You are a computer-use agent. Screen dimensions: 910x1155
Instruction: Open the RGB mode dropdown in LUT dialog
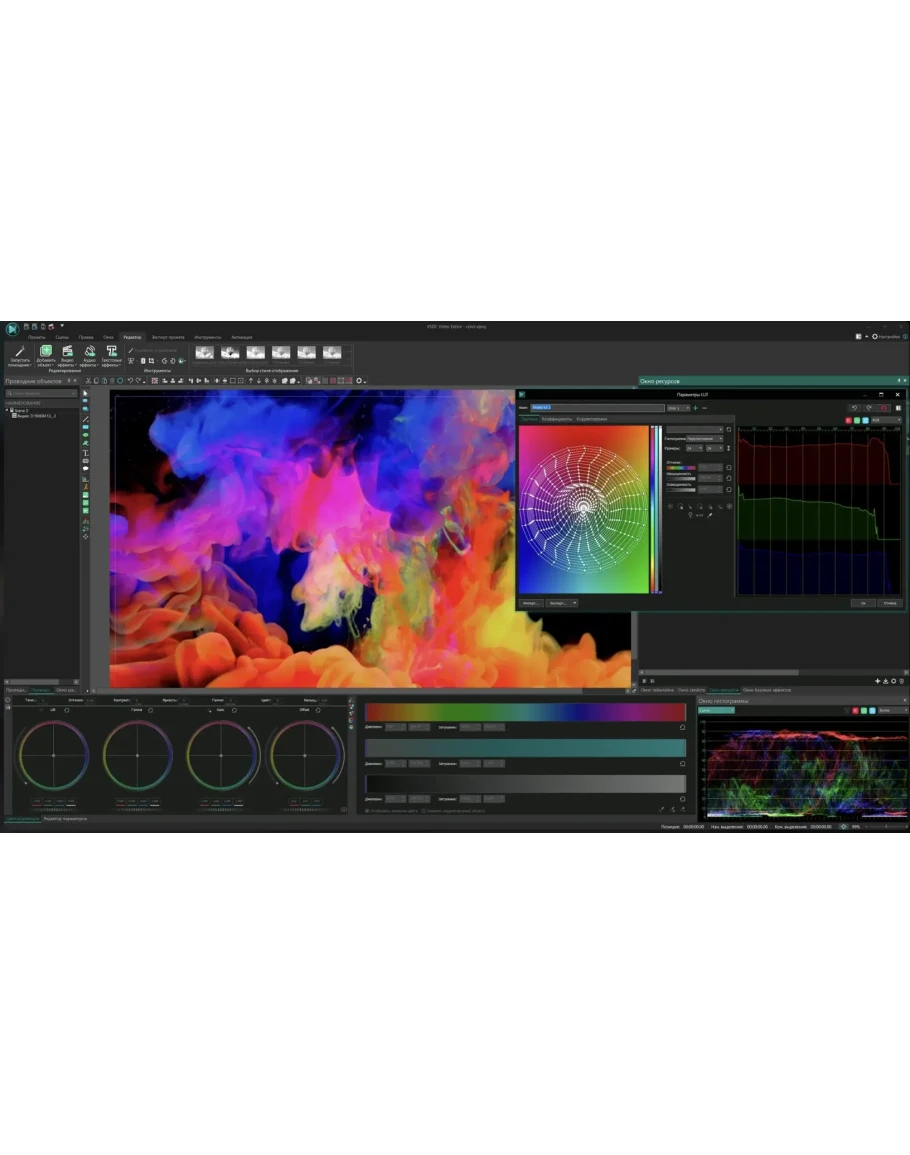[886, 420]
